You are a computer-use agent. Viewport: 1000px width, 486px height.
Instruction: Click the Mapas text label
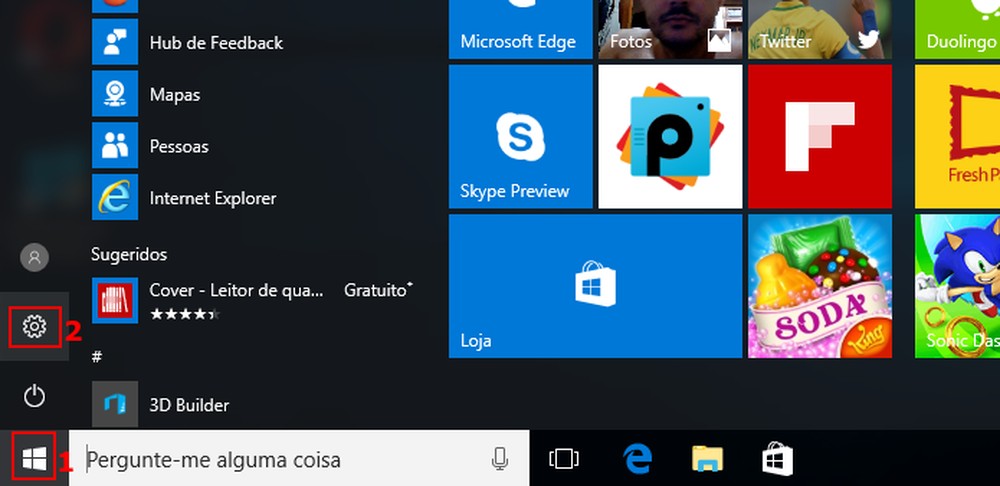pos(175,96)
